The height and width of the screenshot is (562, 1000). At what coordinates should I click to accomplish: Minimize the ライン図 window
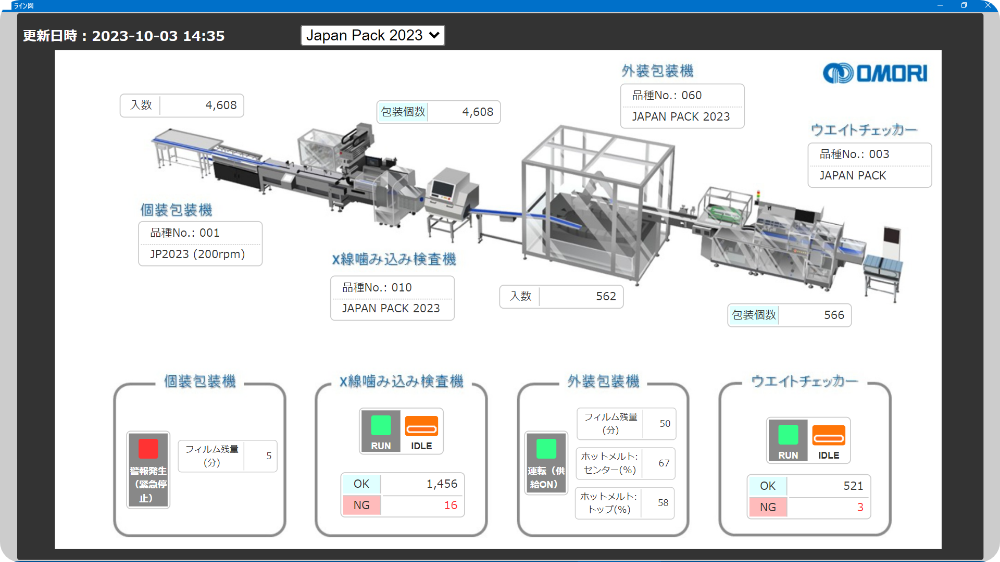(x=940, y=5)
